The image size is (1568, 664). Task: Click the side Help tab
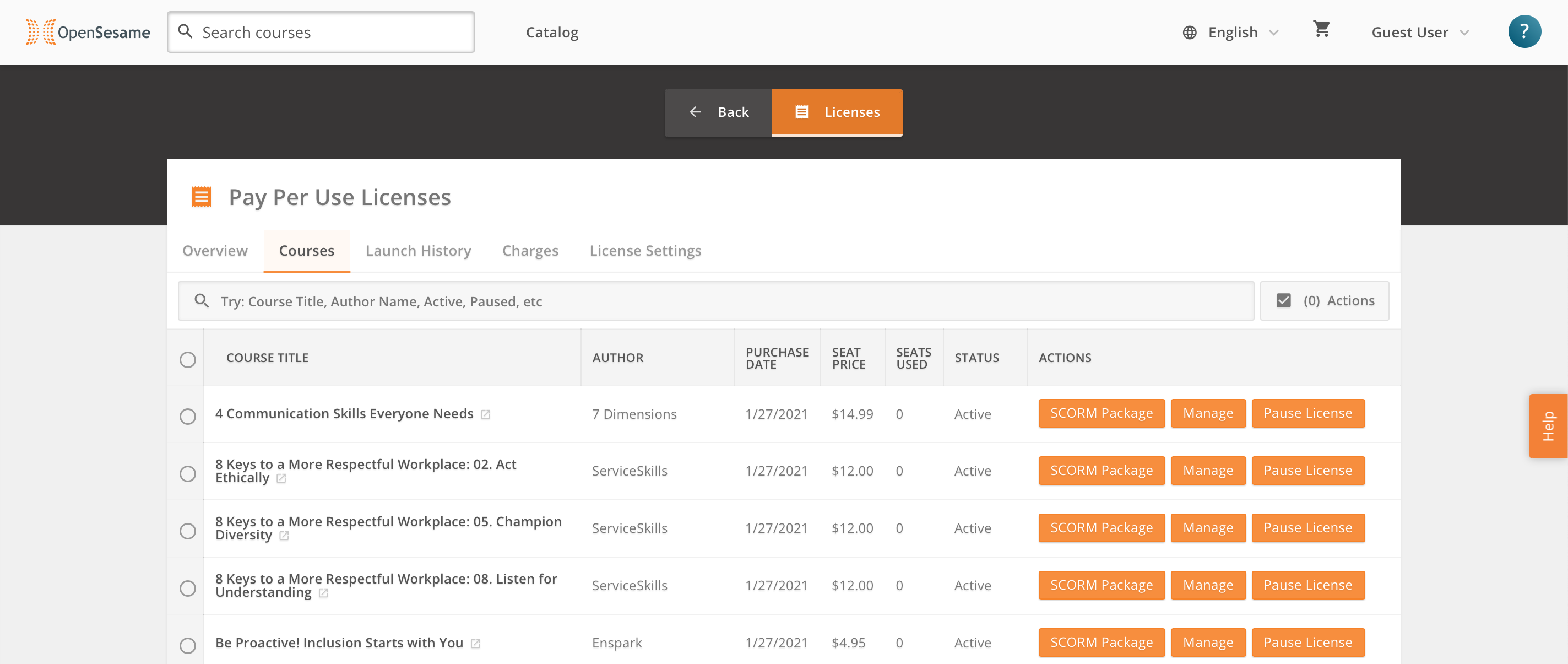[x=1548, y=426]
